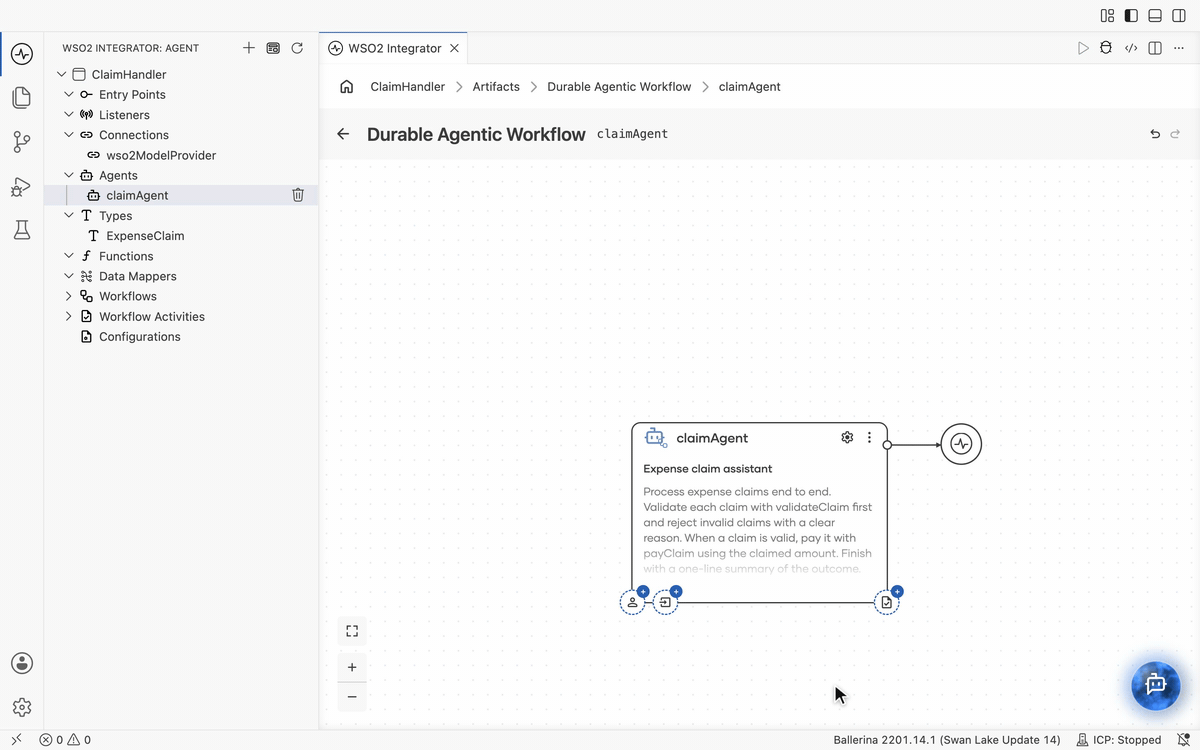Viewport: 1200px width, 750px height.
Task: Go to the home breadcrumb icon
Action: tap(347, 87)
